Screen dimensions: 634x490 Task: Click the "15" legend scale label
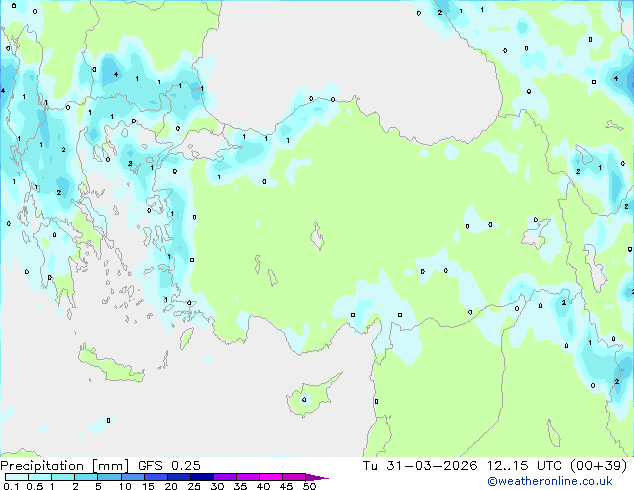148,486
